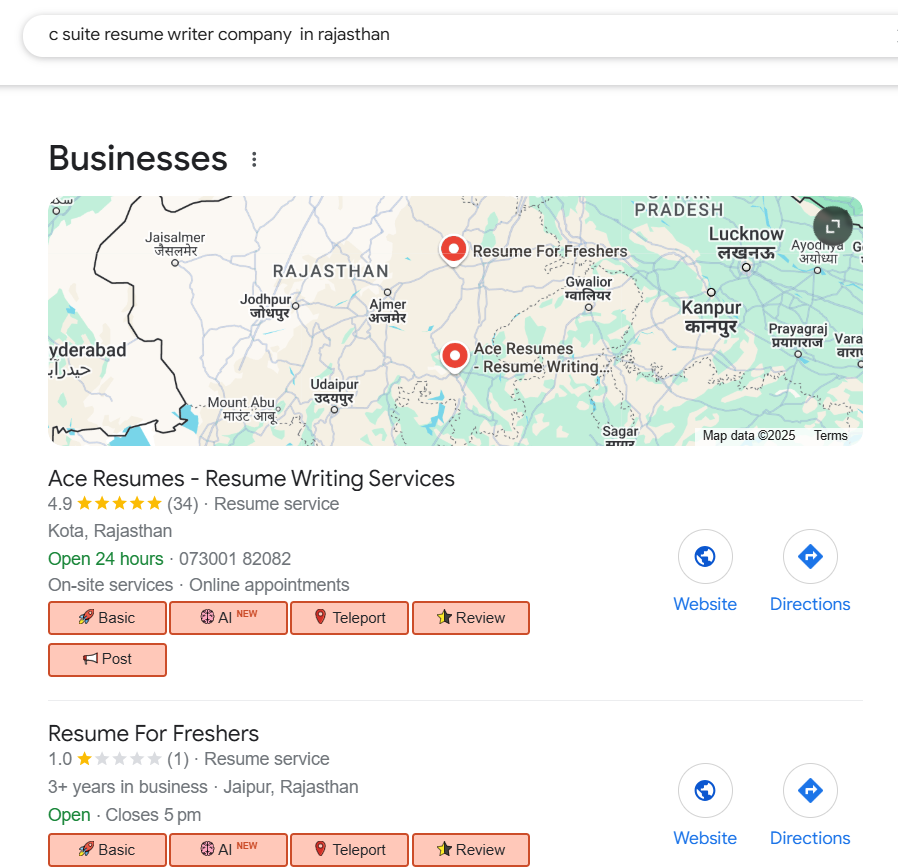898x868 pixels.
Task: Open the three-dot menu beside Businesses
Action: 254,158
